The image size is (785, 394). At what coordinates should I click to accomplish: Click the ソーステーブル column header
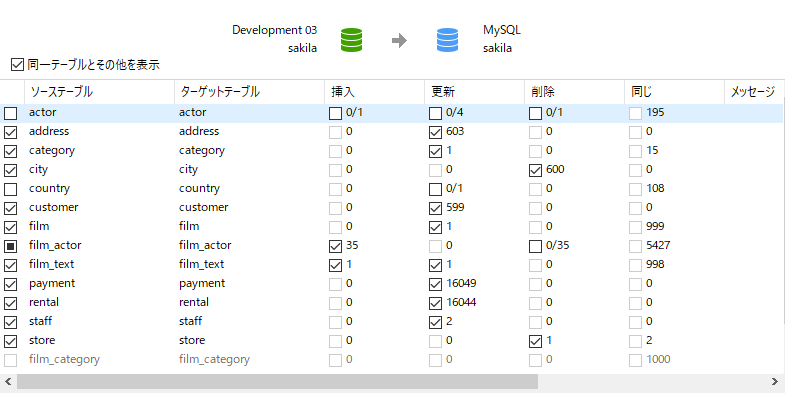point(99,92)
